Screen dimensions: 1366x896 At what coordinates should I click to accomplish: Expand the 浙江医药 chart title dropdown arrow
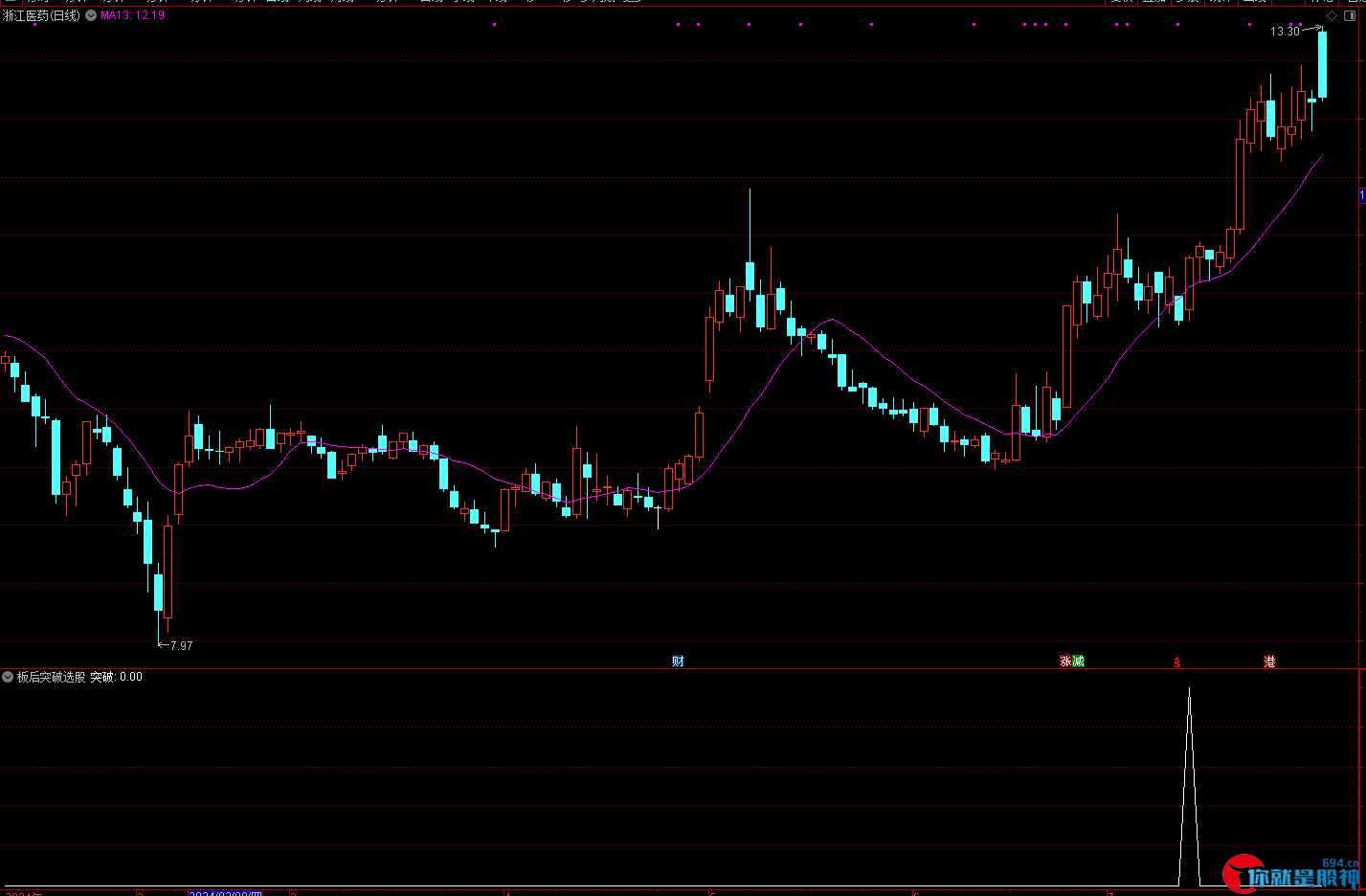pyautogui.click(x=91, y=16)
